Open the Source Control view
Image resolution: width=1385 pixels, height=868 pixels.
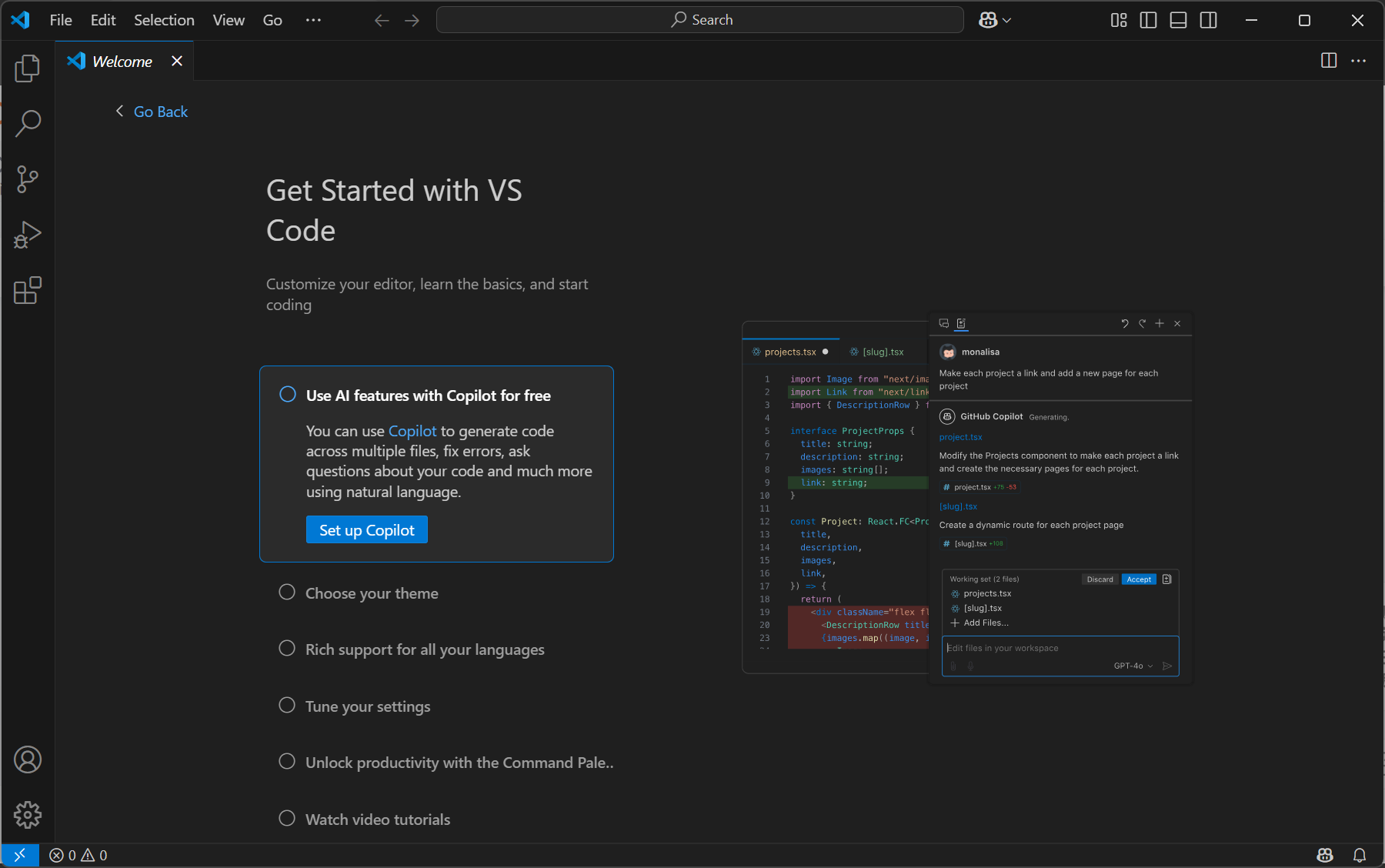pyautogui.click(x=28, y=179)
